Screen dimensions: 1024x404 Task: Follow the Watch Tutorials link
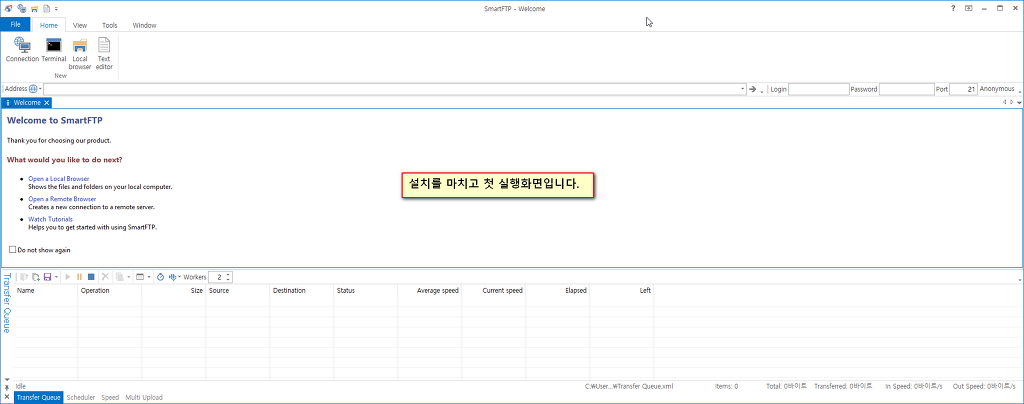(x=50, y=219)
